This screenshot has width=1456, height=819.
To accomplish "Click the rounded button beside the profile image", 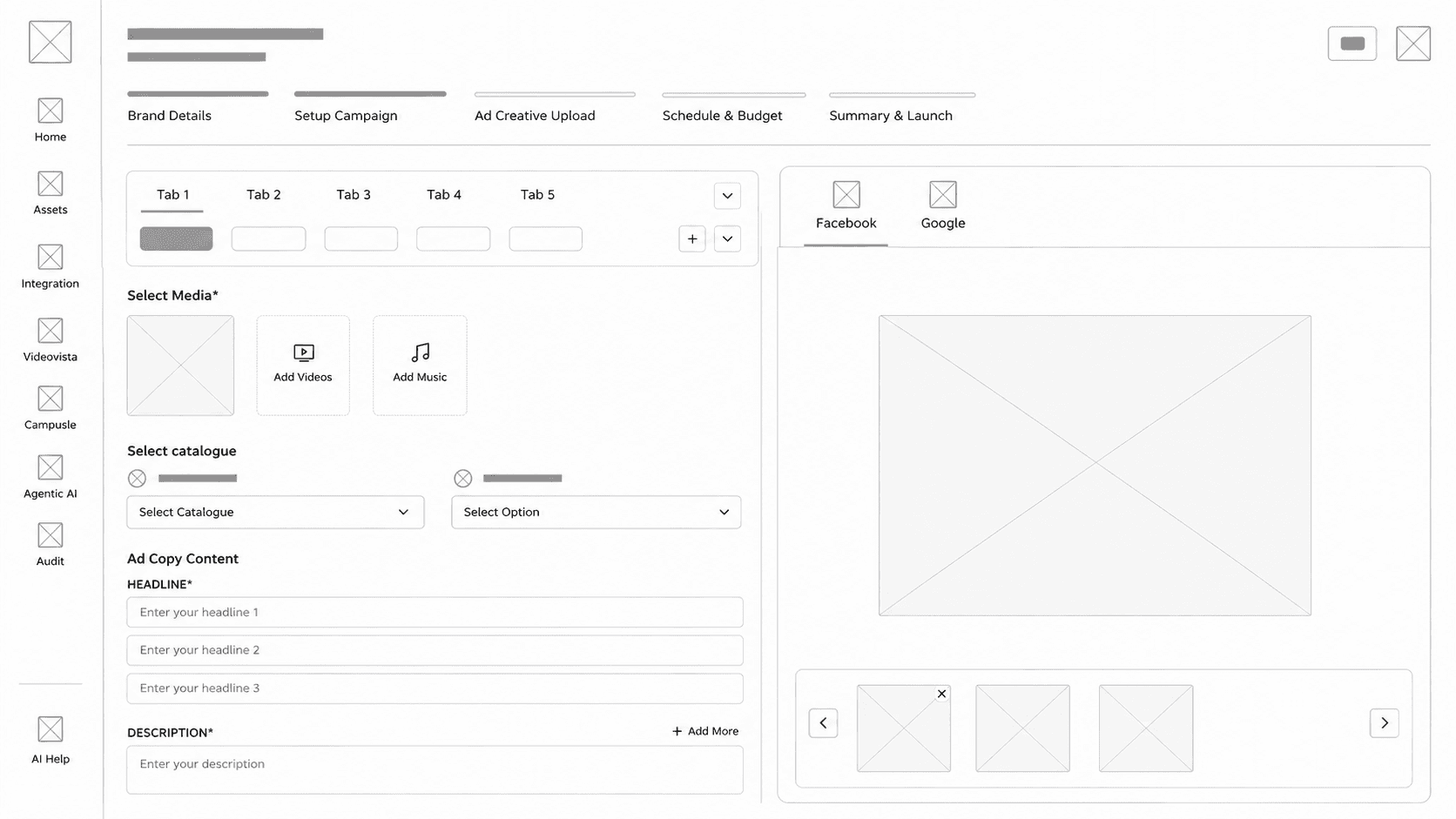I will coord(1352,44).
